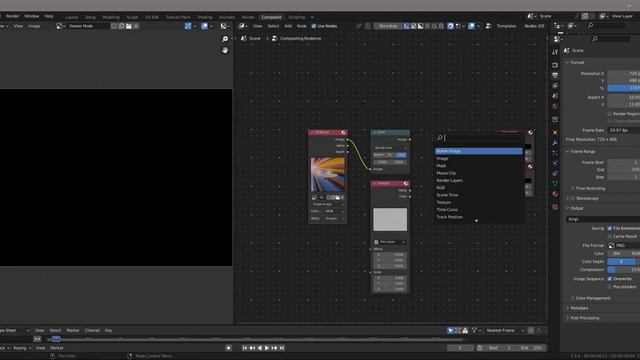Collapse the Frame Range panel
The width and height of the screenshot is (640, 360).
(x=582, y=151)
